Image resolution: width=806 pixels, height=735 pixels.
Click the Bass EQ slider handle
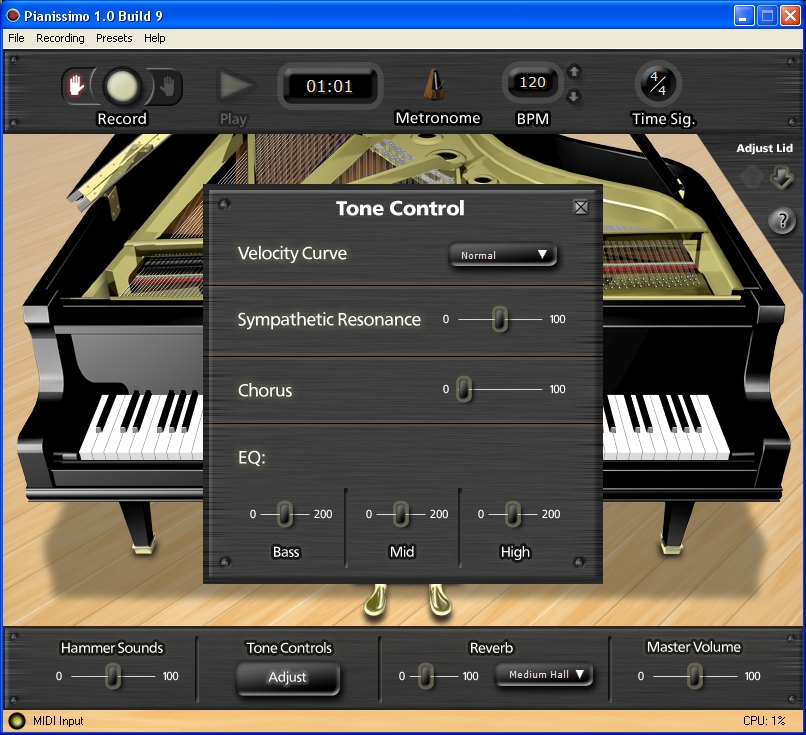click(x=285, y=514)
